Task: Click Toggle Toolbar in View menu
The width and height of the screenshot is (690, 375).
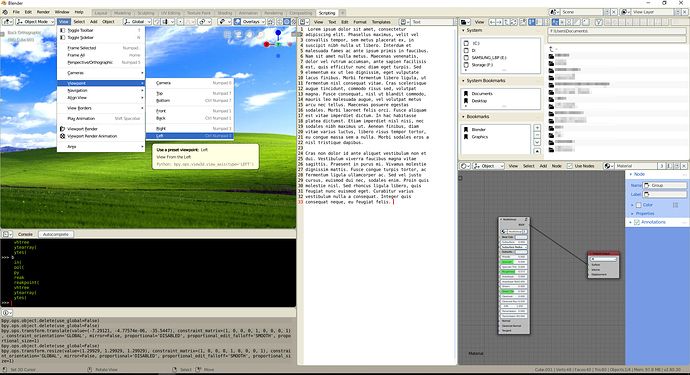Action: click(101, 30)
